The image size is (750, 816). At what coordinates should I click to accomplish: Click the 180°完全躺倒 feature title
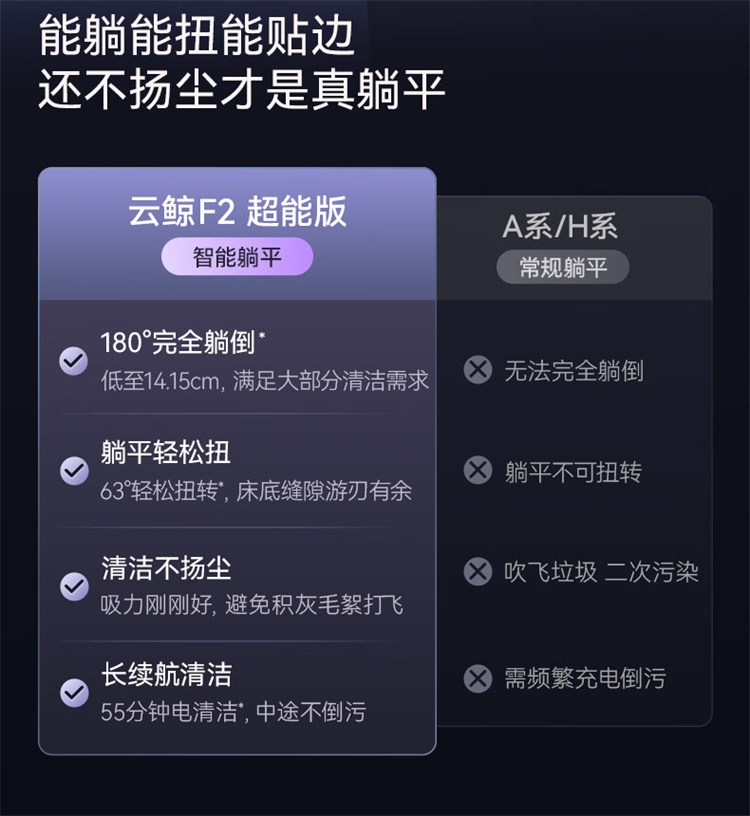(182, 342)
